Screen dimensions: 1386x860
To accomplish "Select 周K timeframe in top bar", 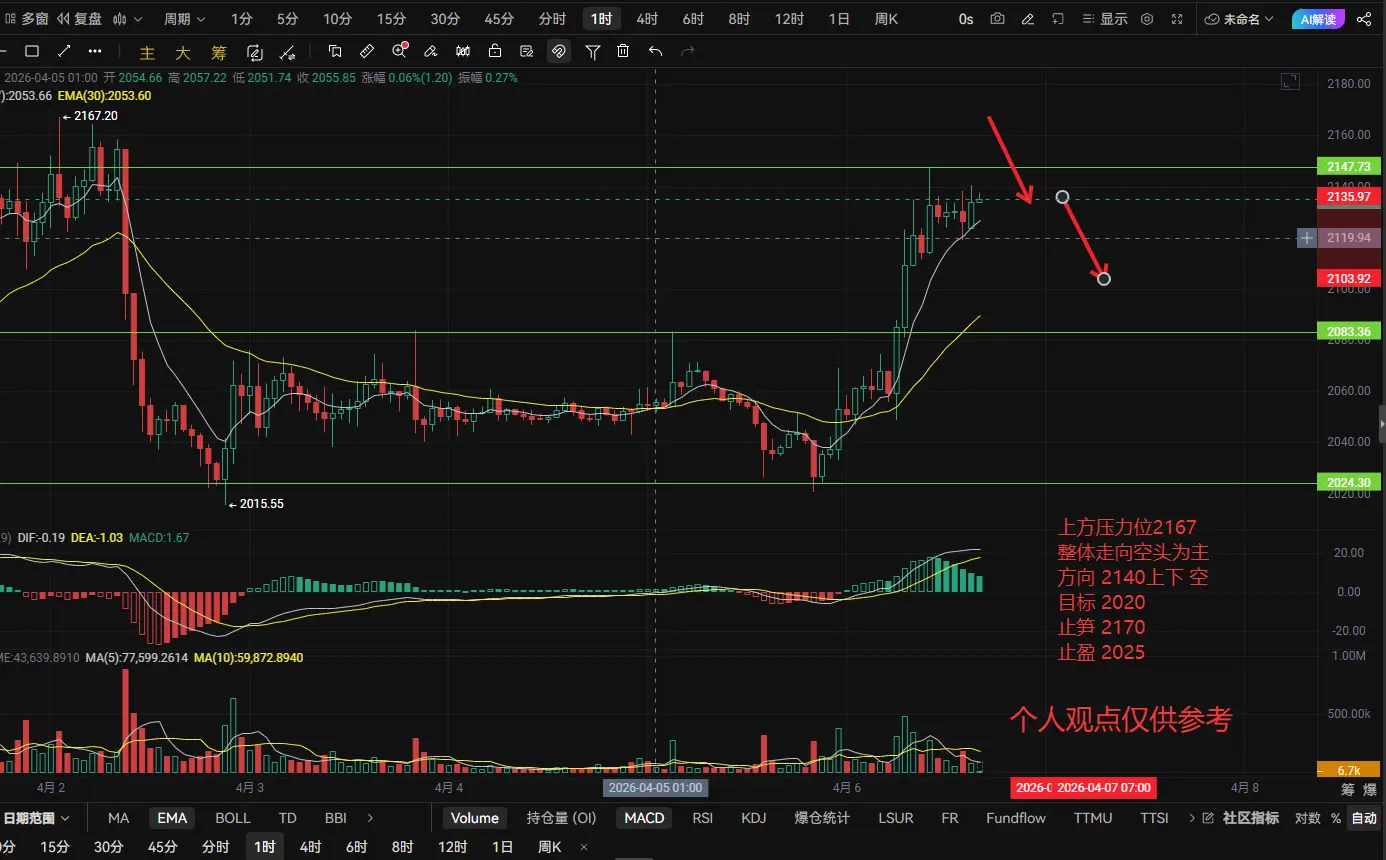I will [886, 19].
